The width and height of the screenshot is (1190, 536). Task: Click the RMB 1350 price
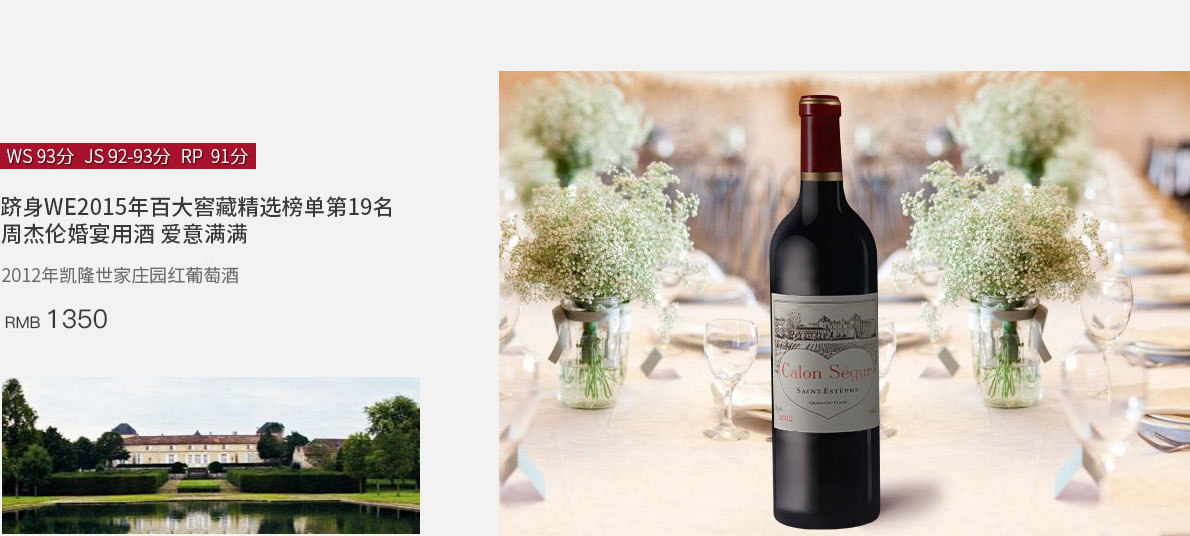(56, 320)
